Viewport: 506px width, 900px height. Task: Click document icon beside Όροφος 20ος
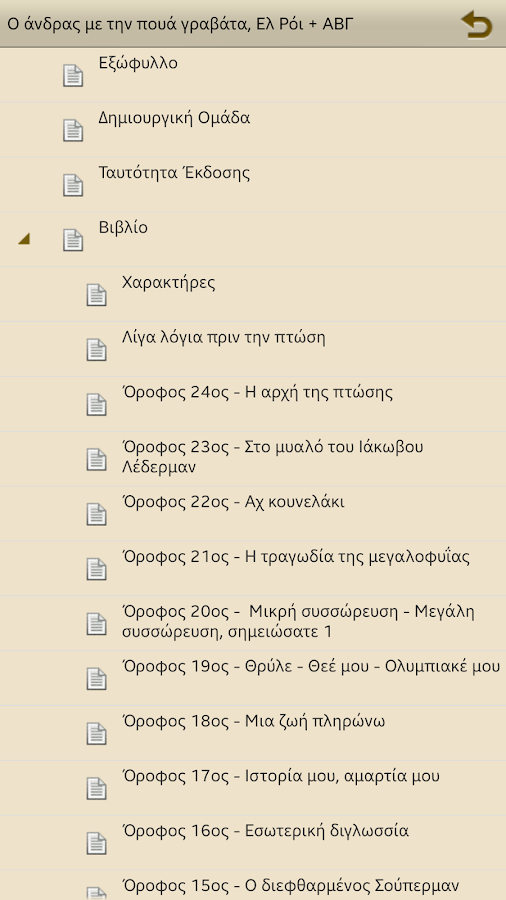pos(96,624)
